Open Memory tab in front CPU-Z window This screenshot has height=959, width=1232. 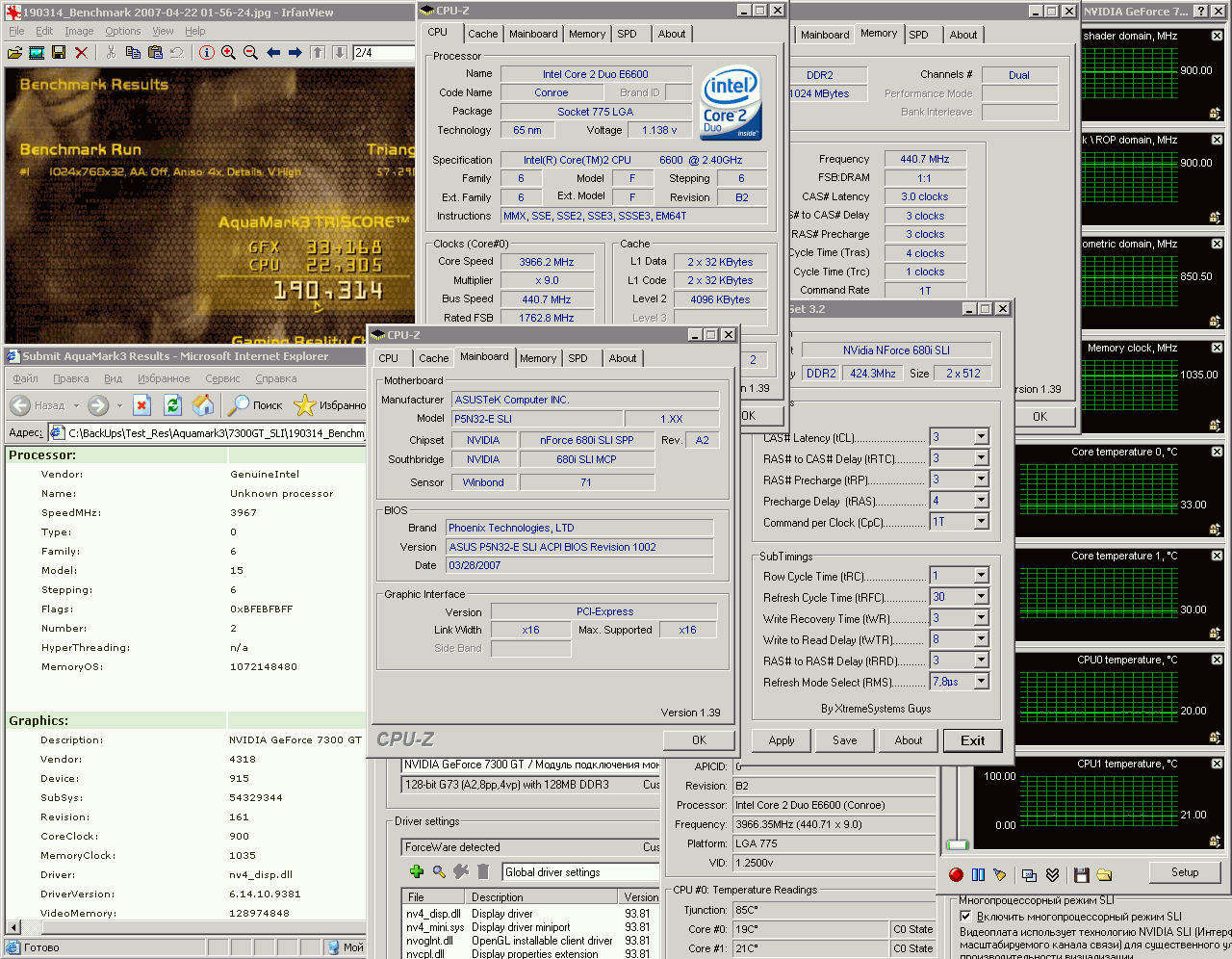coord(538,358)
